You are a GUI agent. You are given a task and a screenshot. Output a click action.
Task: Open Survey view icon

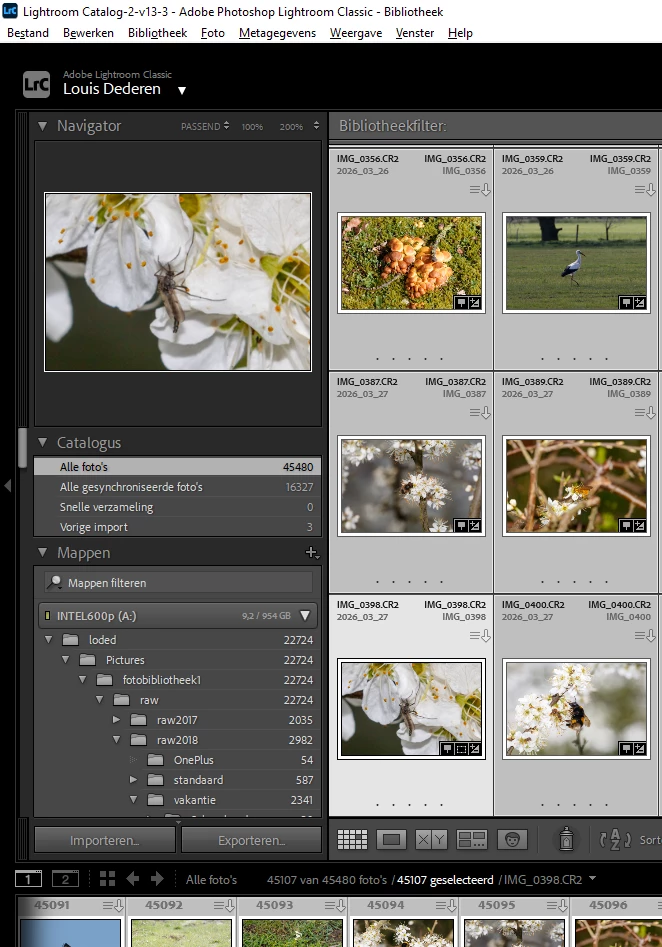coord(472,839)
